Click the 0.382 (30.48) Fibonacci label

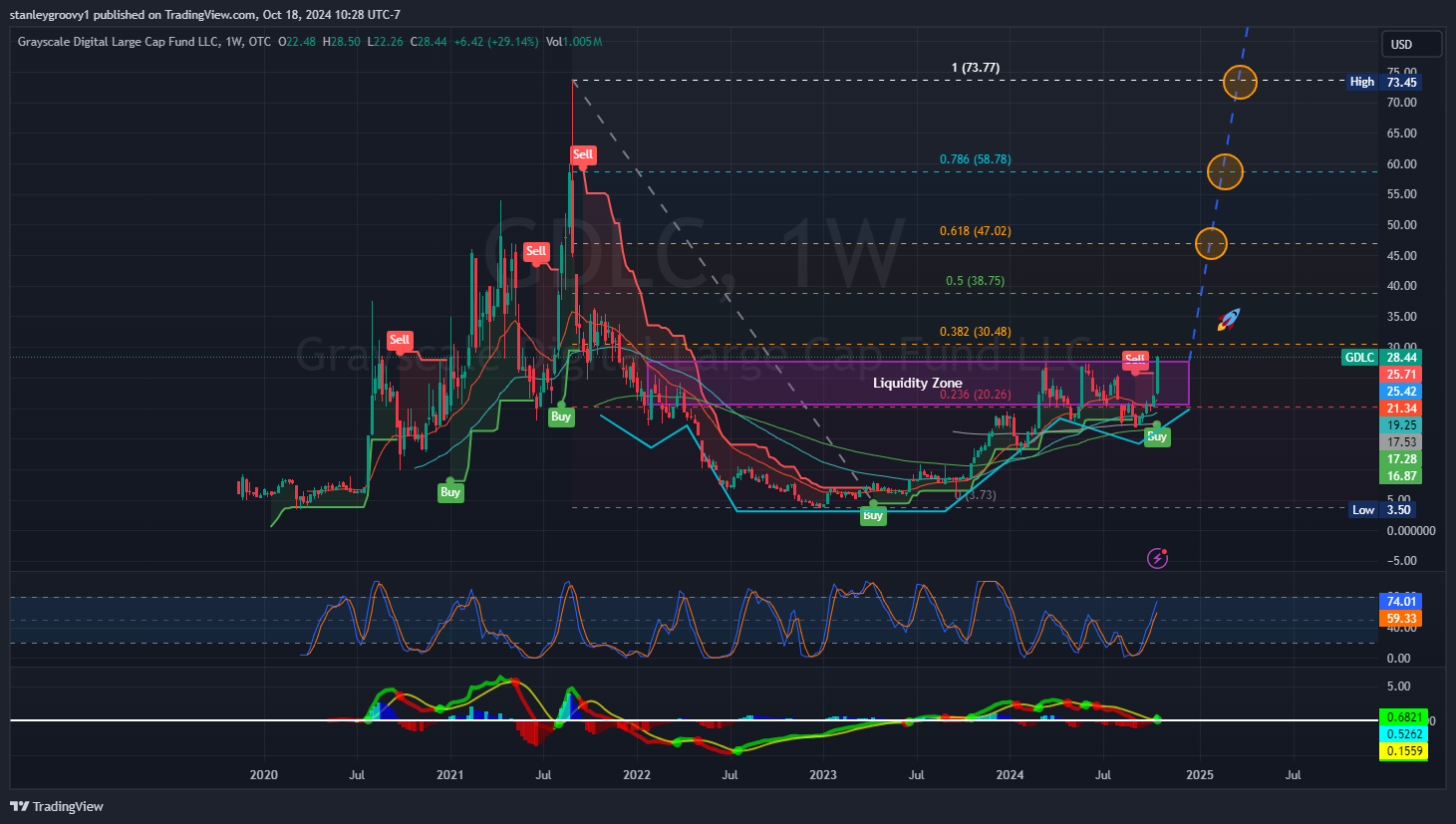point(976,332)
